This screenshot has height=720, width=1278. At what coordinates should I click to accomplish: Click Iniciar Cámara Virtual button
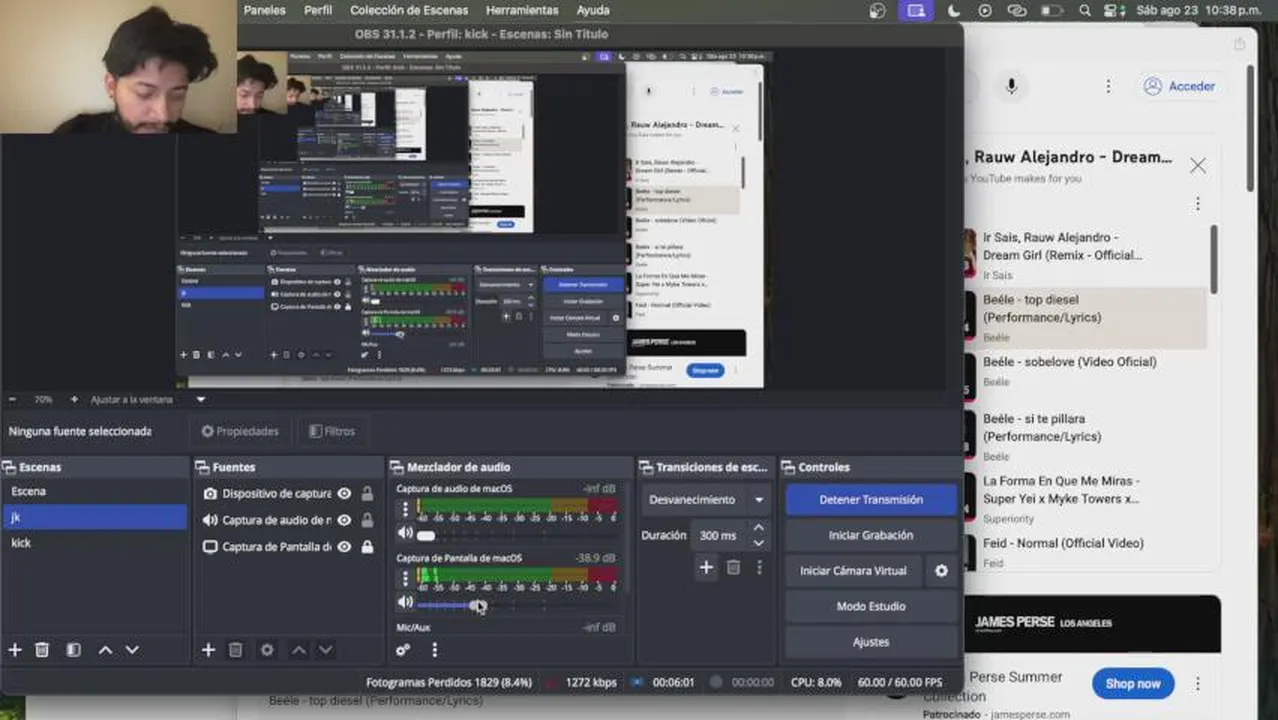[x=853, y=571]
